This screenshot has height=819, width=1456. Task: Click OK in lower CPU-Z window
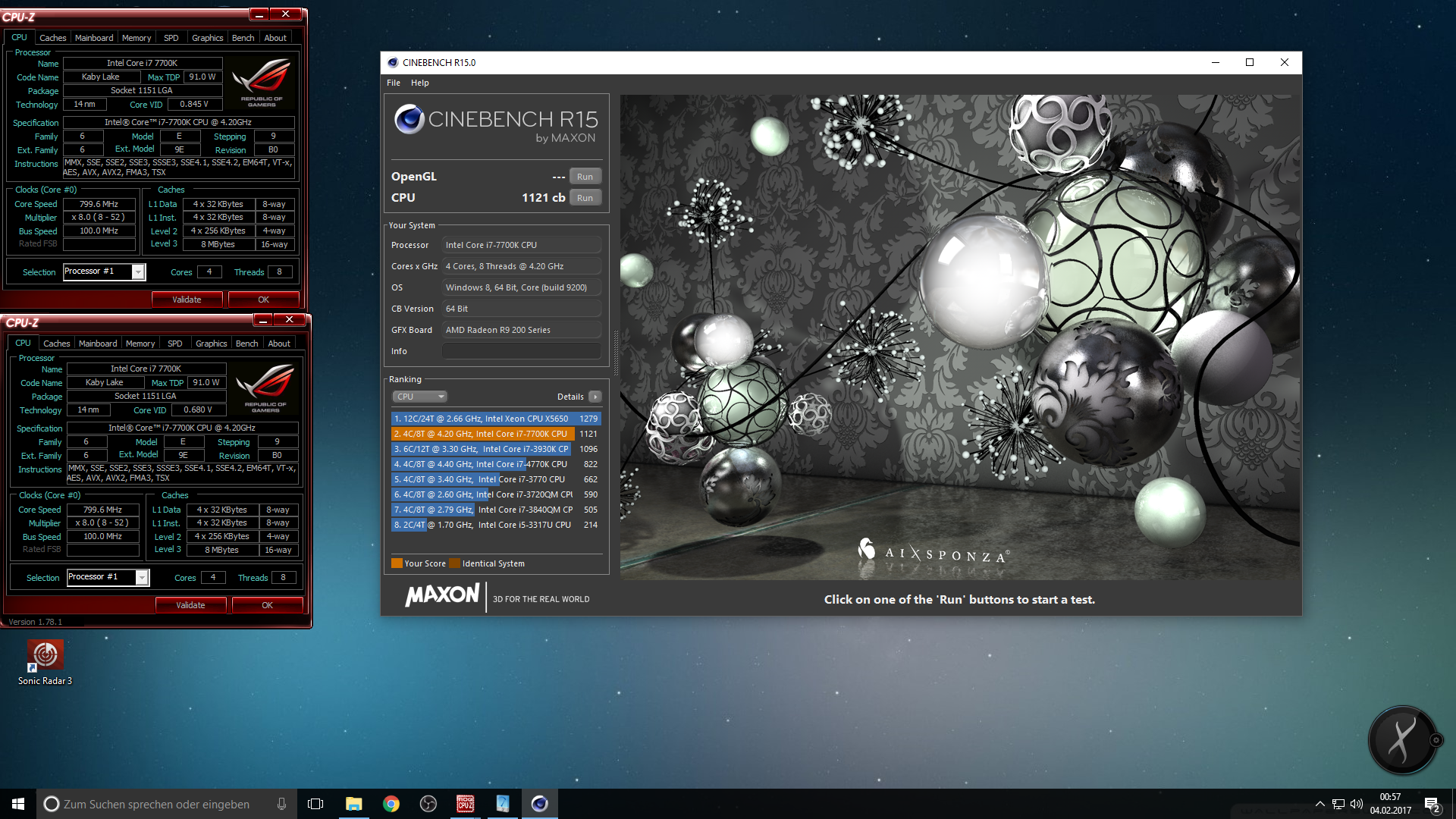[x=267, y=605]
